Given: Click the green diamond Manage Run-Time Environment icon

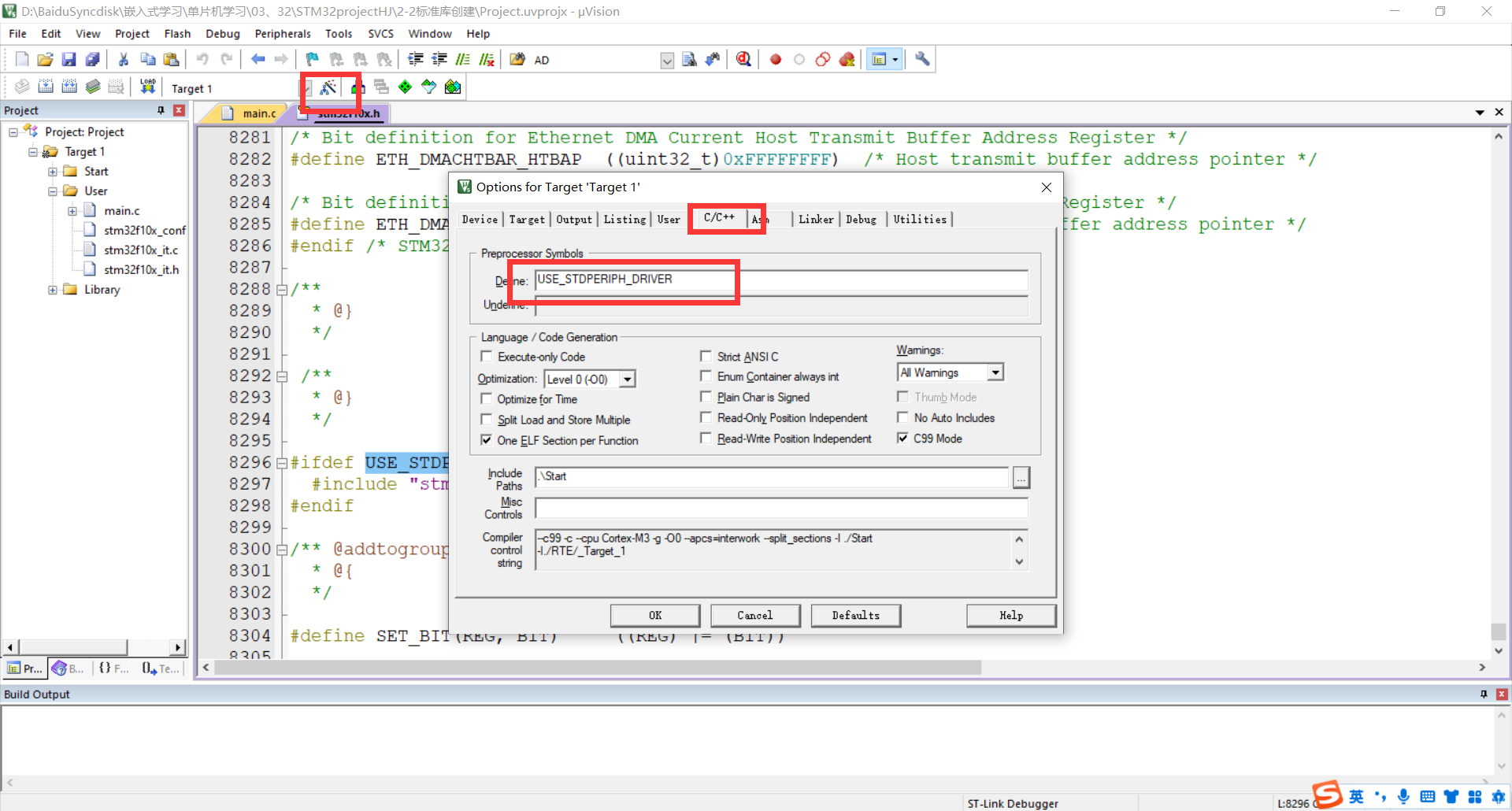Looking at the screenshot, I should tap(405, 87).
